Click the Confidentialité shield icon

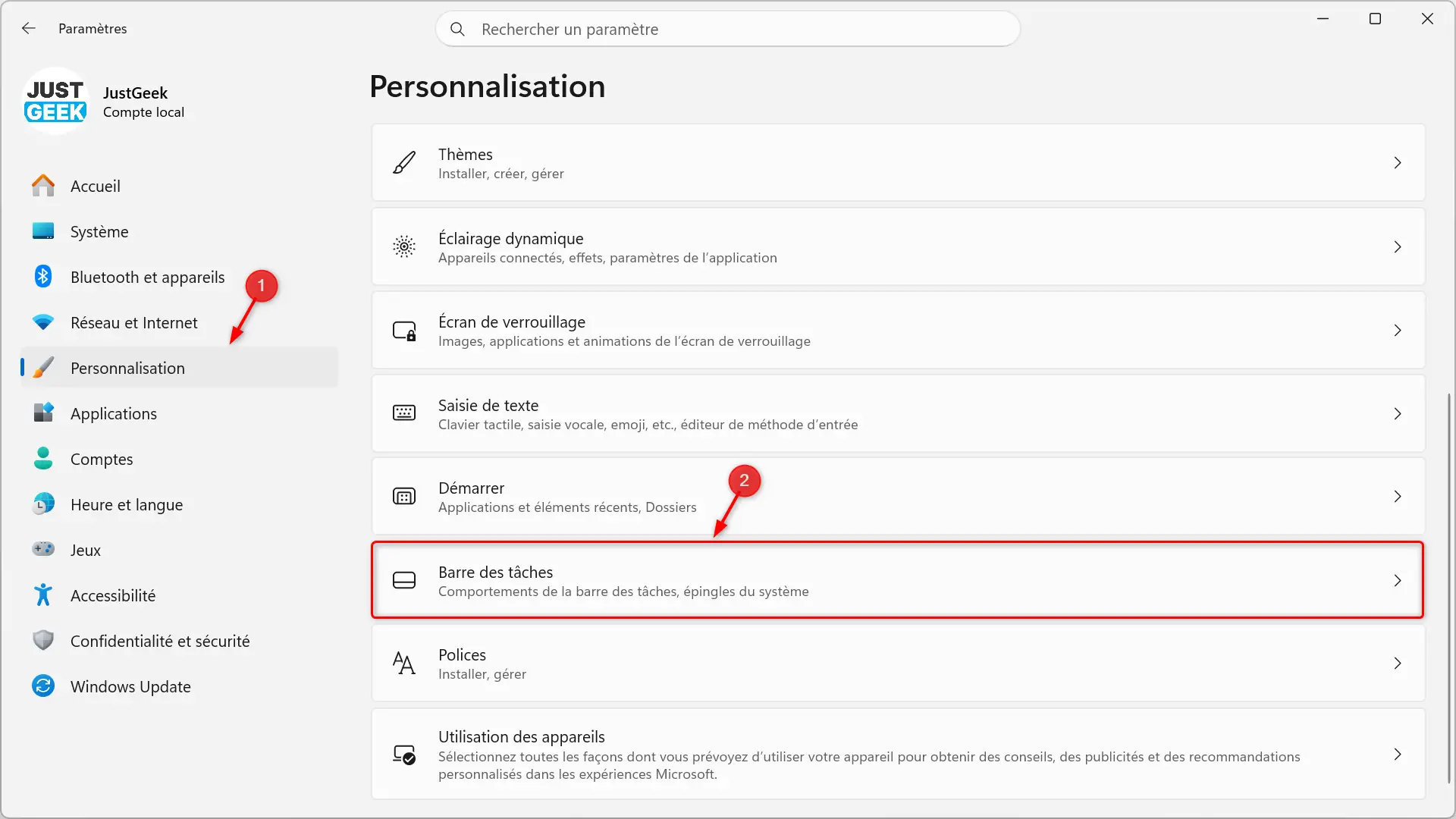pyautogui.click(x=43, y=641)
